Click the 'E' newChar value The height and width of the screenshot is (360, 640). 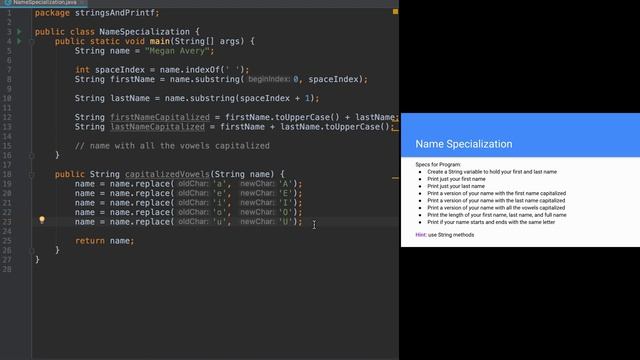coord(285,193)
